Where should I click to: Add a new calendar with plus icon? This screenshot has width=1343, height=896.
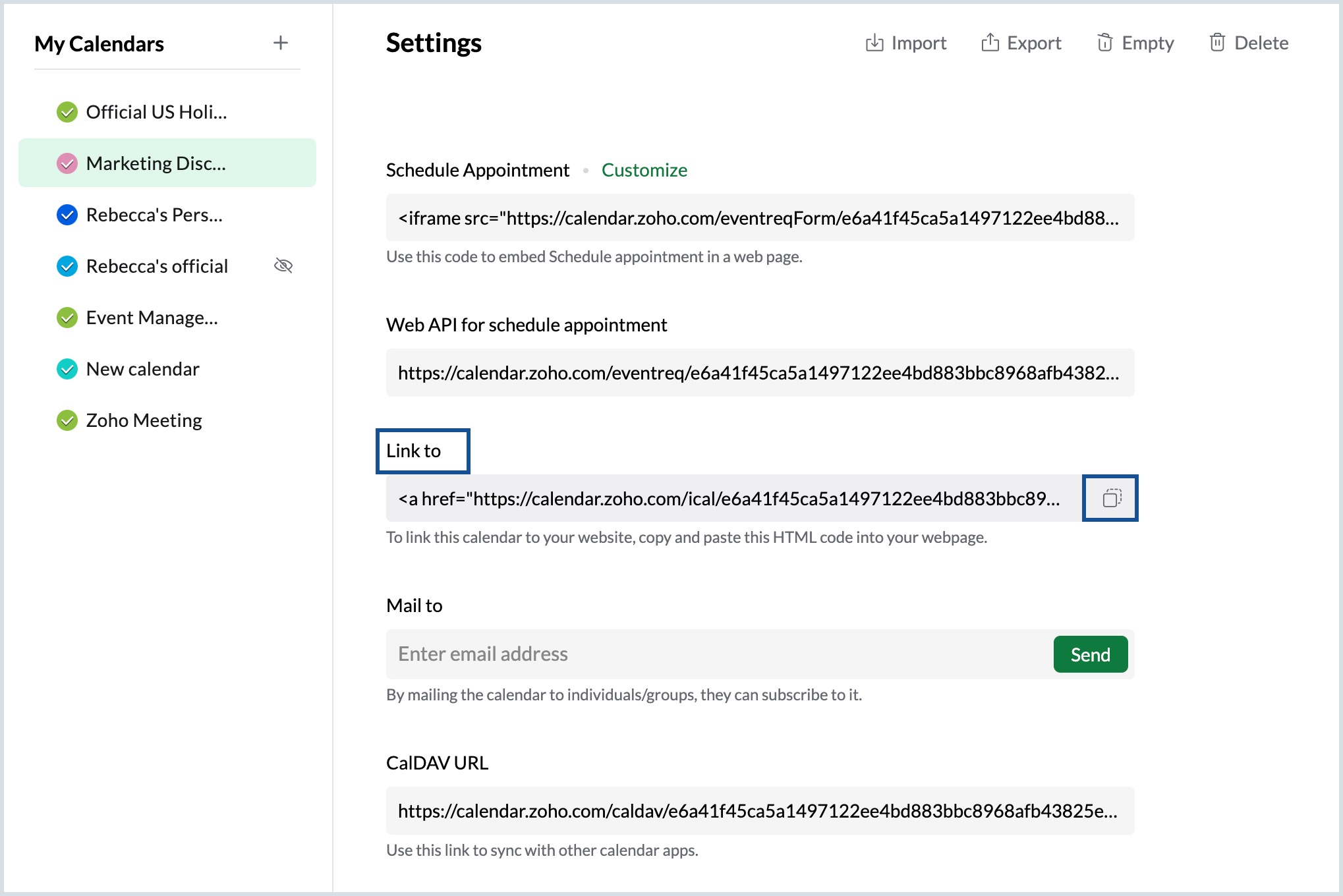(x=281, y=43)
